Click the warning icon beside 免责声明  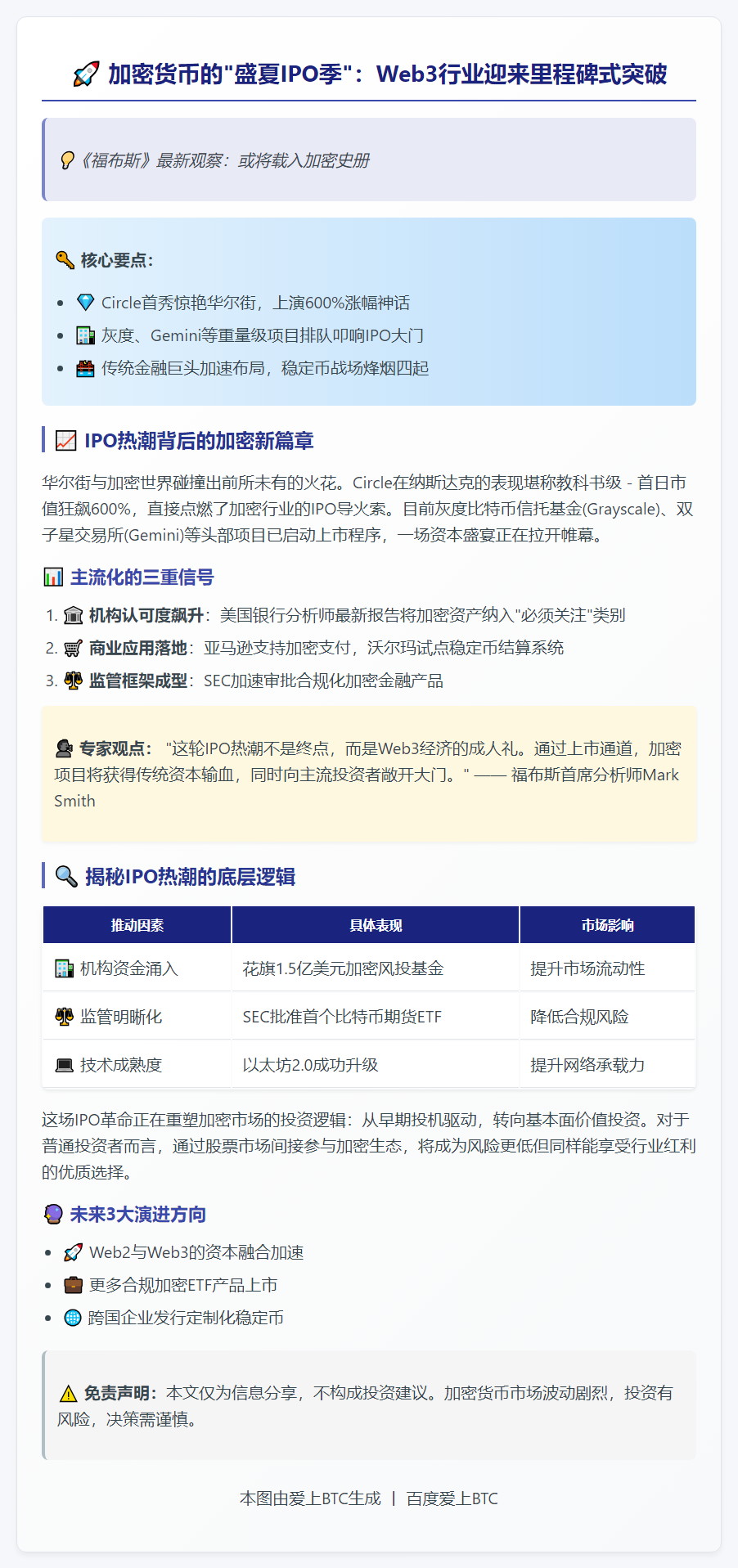point(68,1393)
